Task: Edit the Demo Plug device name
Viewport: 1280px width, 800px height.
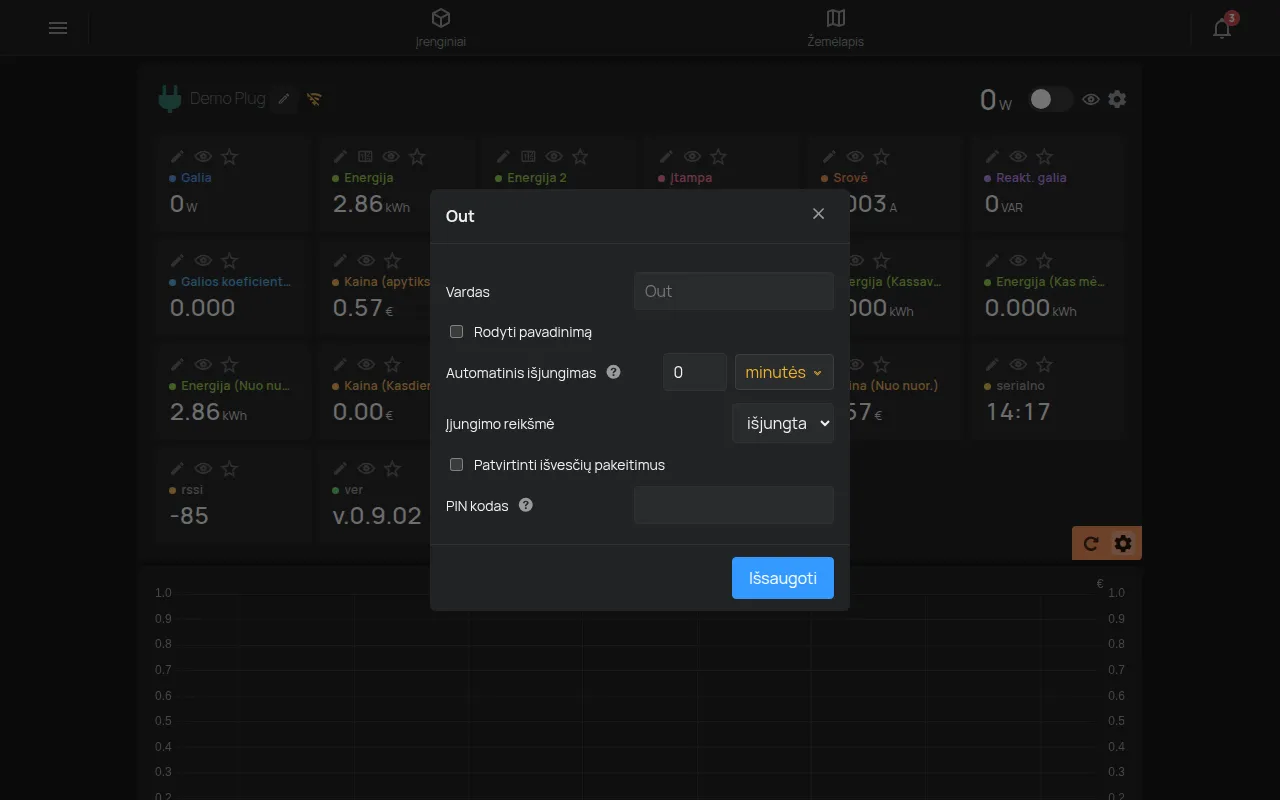Action: (284, 99)
